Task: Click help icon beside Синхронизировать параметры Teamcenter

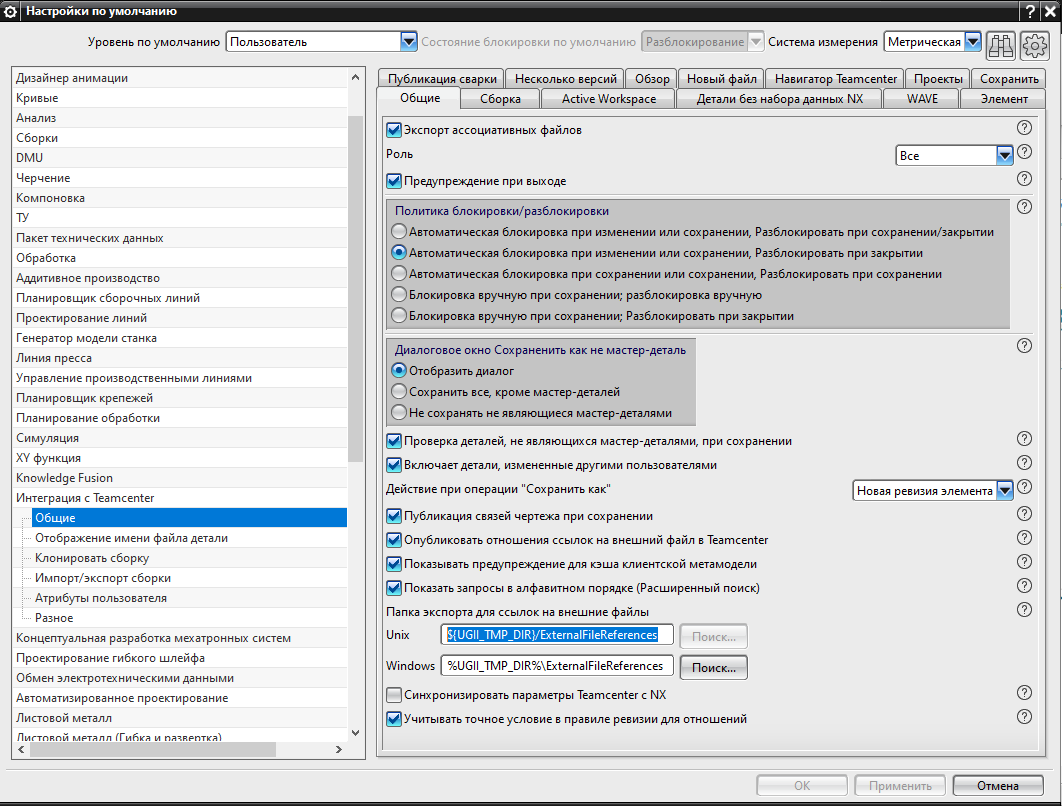Action: 1024,692
